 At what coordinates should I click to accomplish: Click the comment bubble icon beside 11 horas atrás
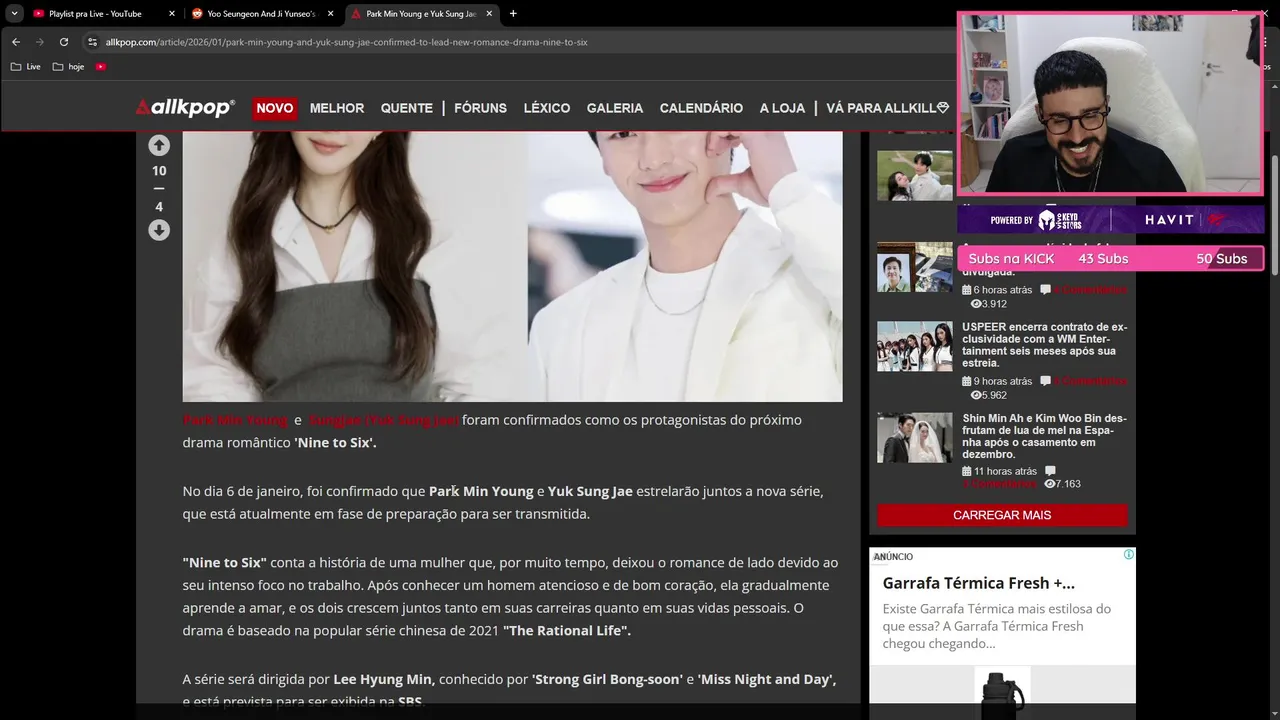[1050, 471]
